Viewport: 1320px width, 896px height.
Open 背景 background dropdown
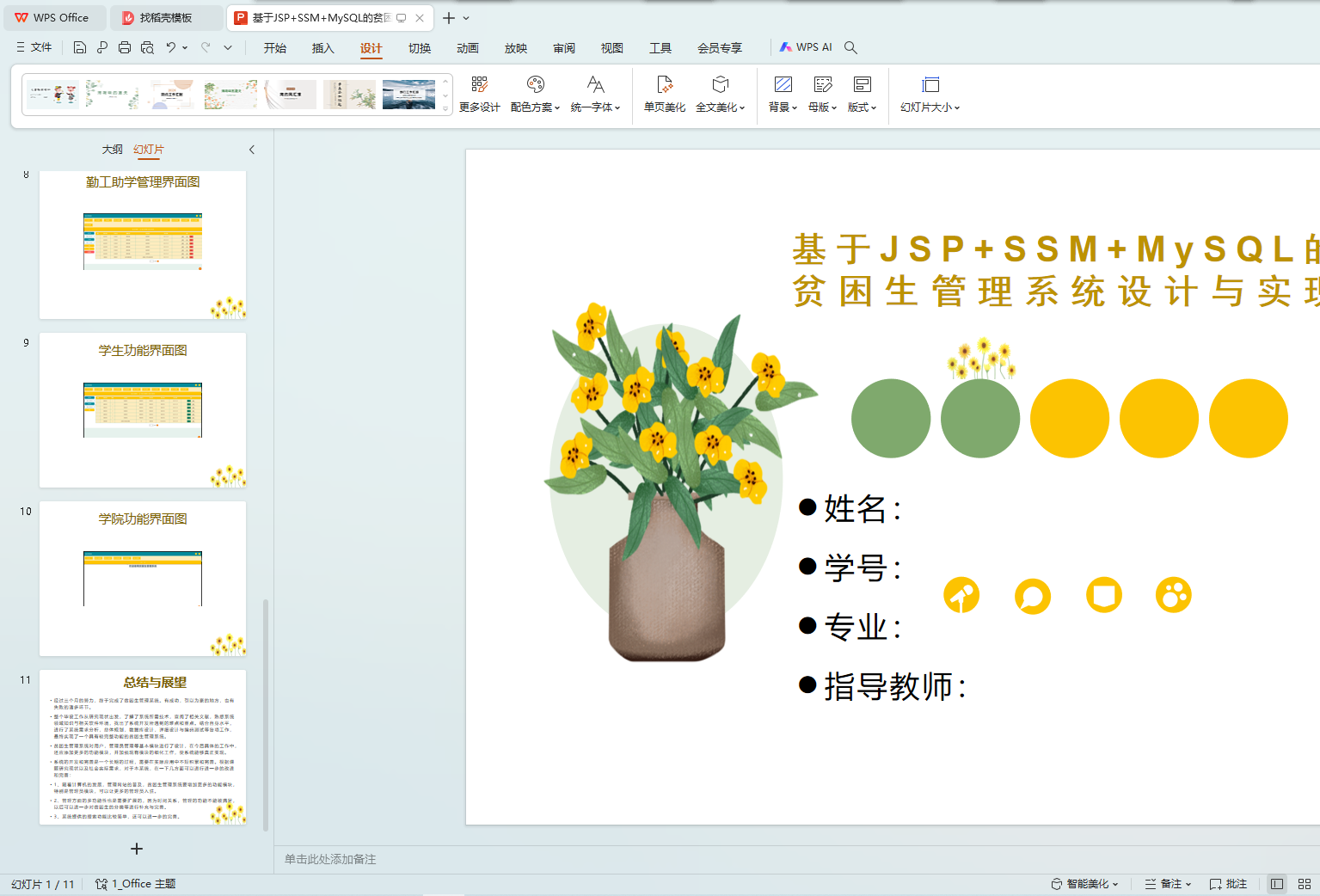tap(783, 94)
